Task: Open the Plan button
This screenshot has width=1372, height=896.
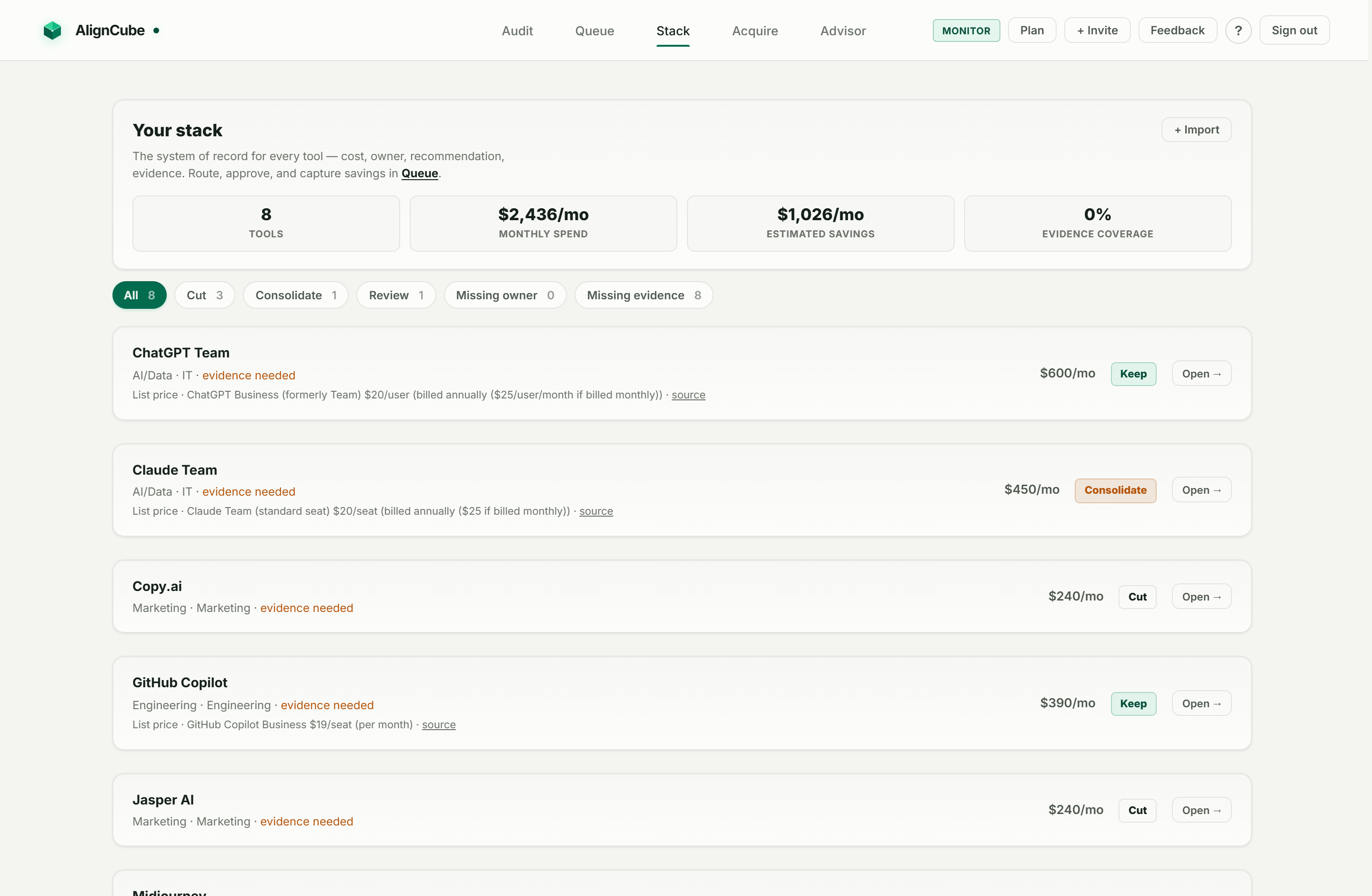Action: (1032, 30)
